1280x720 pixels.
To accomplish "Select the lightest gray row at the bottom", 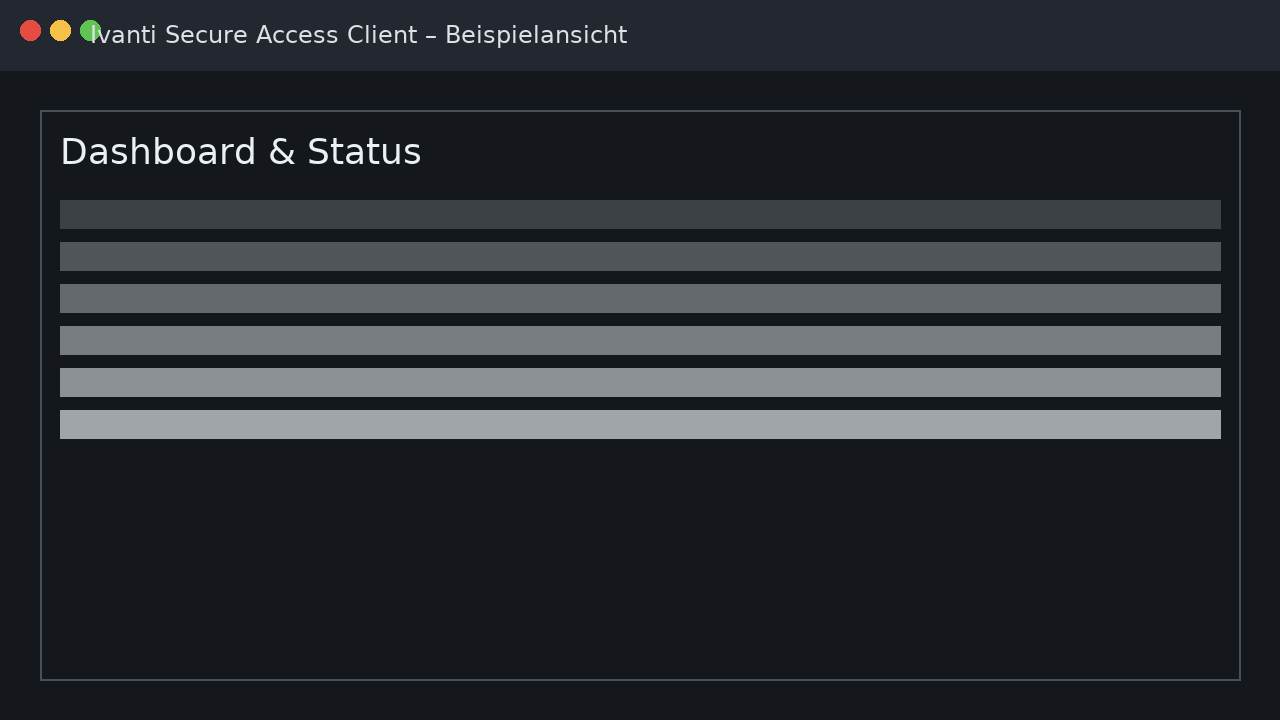I will [640, 424].
